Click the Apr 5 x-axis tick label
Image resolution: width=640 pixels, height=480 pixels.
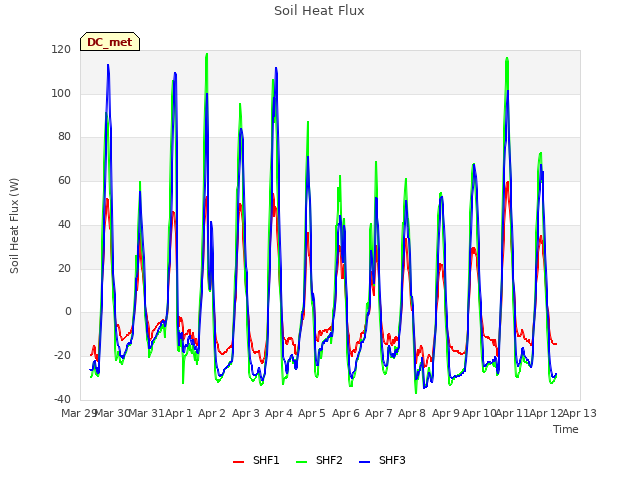coord(312,413)
